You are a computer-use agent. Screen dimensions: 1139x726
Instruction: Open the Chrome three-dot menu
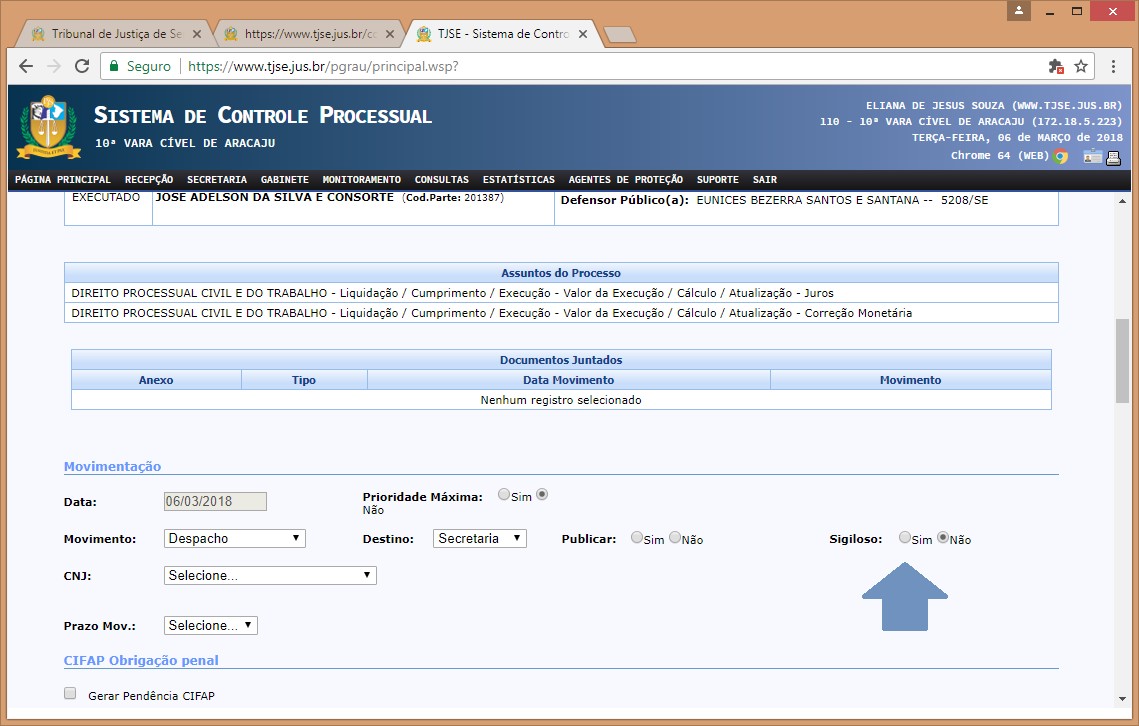pos(1114,66)
